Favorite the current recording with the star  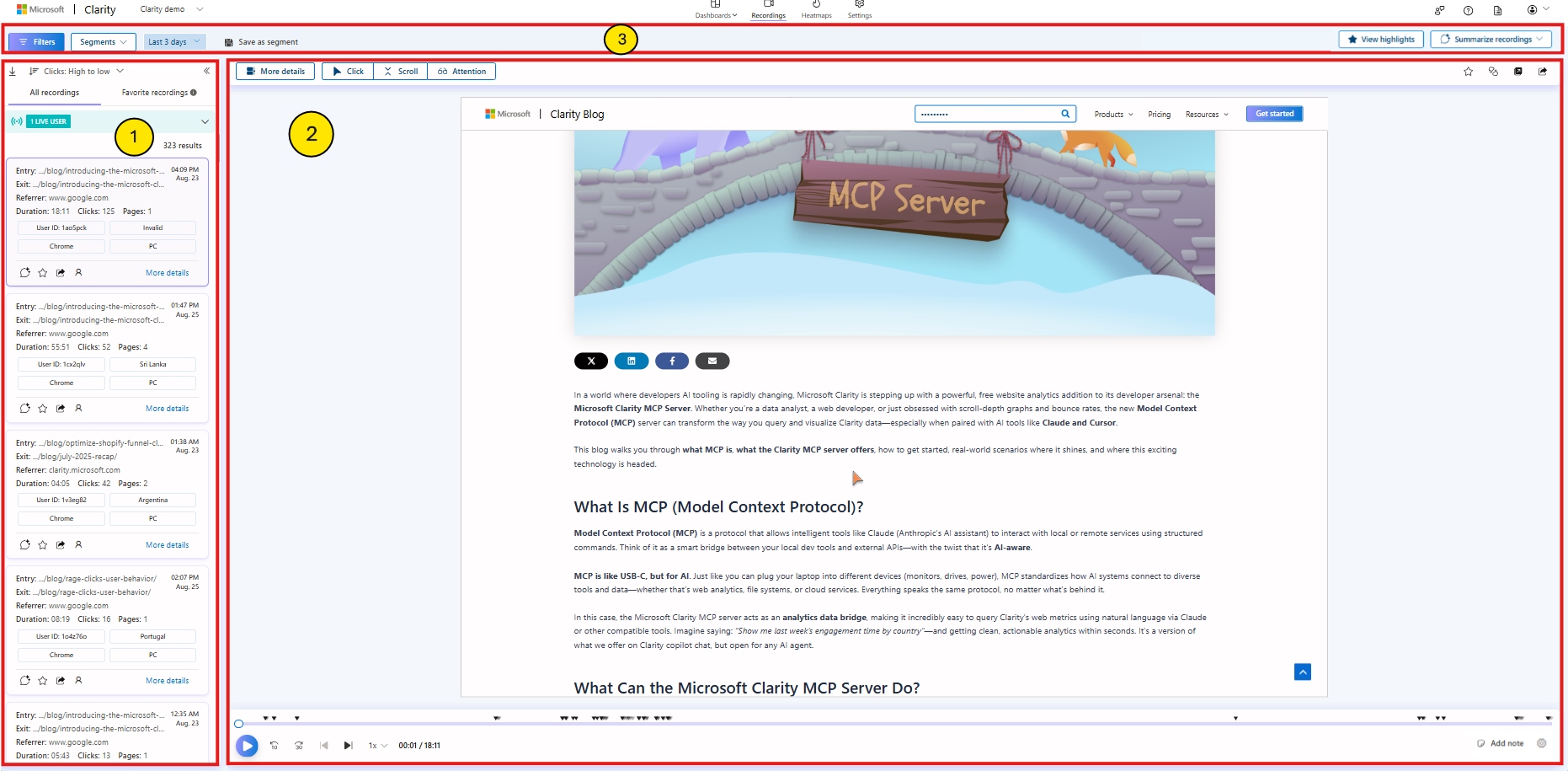coord(1469,72)
